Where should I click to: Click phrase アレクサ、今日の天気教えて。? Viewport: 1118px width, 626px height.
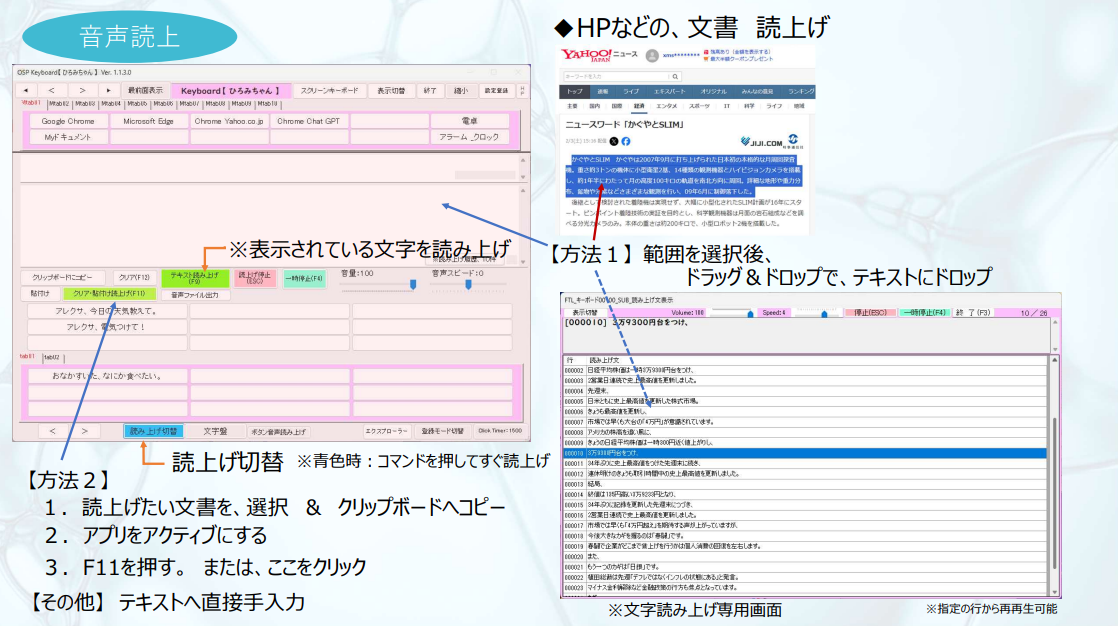[106, 312]
